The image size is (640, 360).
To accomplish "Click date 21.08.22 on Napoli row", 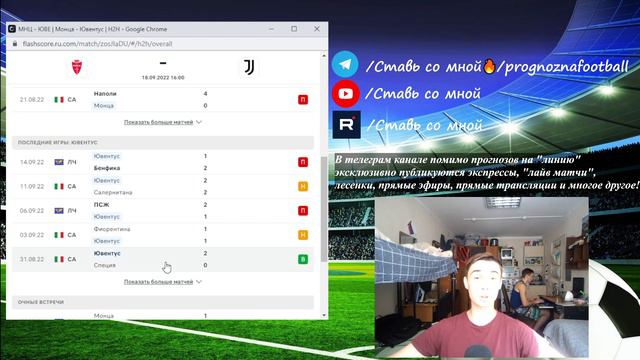I will tap(32, 100).
